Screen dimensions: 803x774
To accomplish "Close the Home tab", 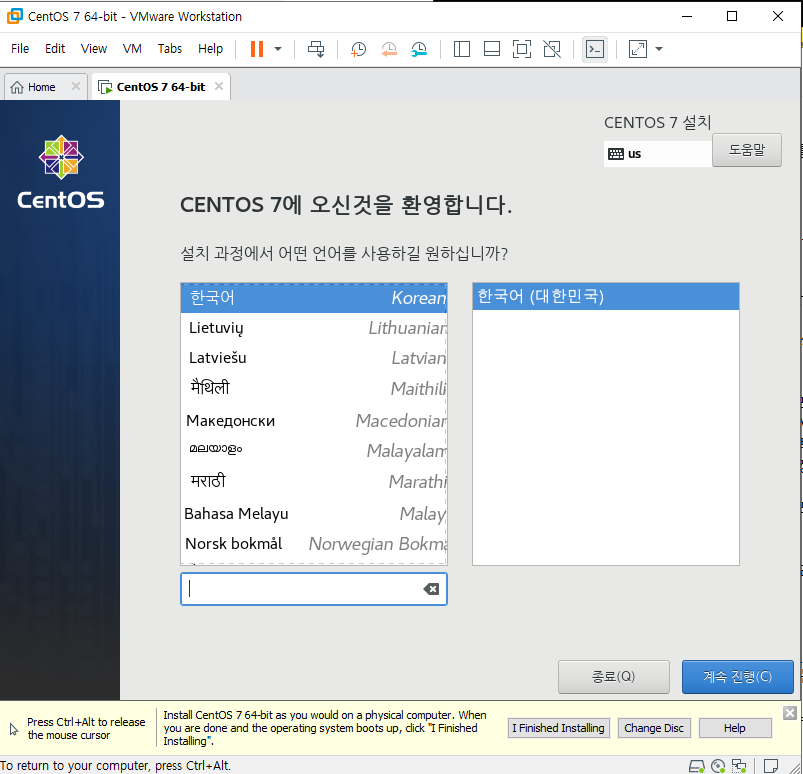I will click(76, 86).
